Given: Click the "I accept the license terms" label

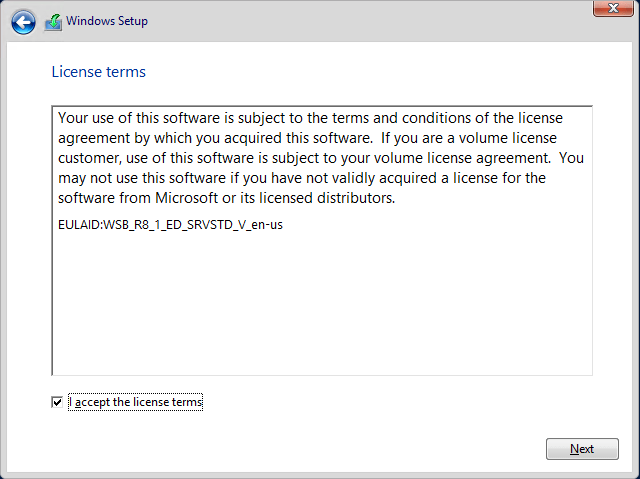Looking at the screenshot, I should (136, 402).
